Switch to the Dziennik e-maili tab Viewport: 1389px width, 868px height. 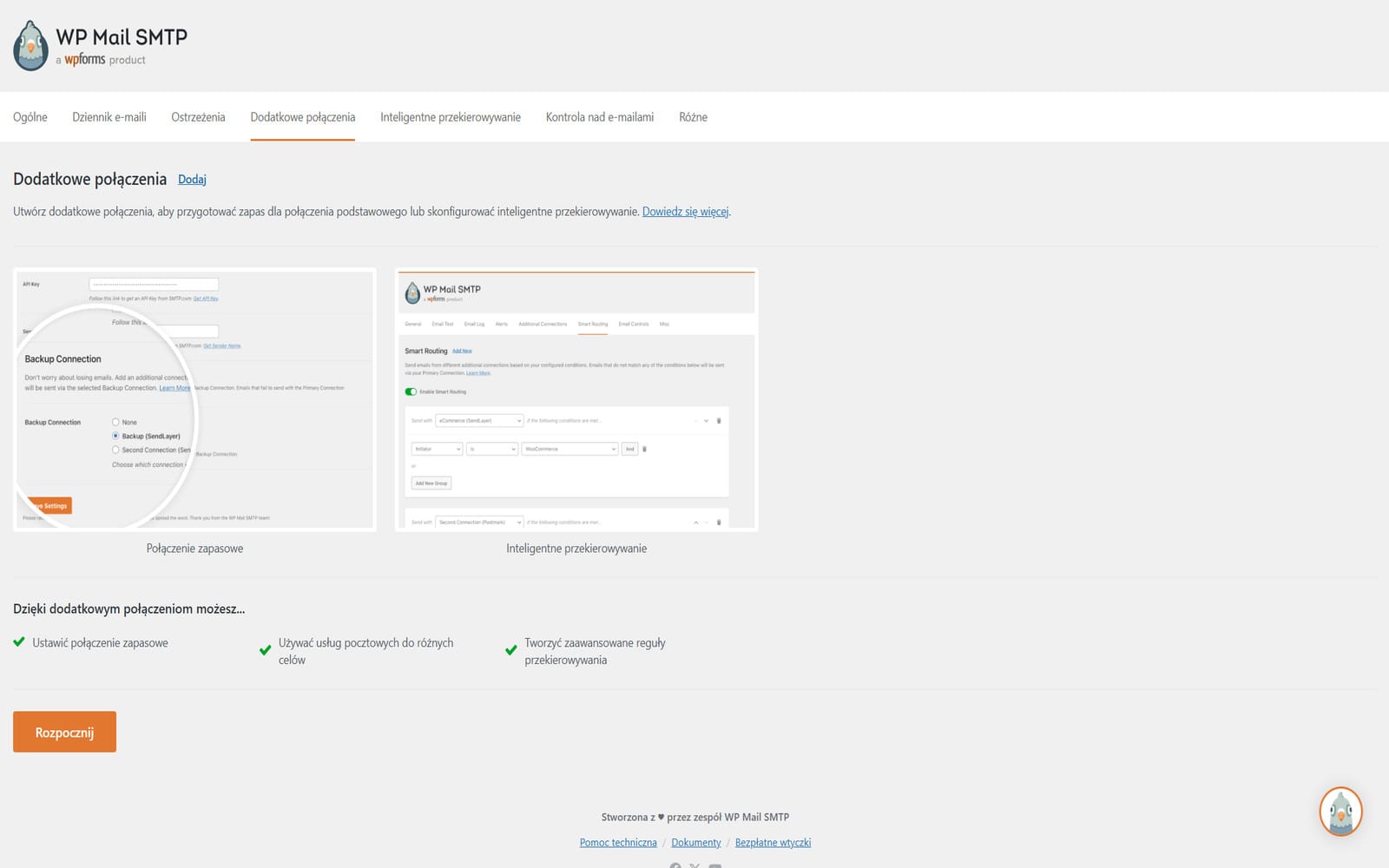[109, 117]
